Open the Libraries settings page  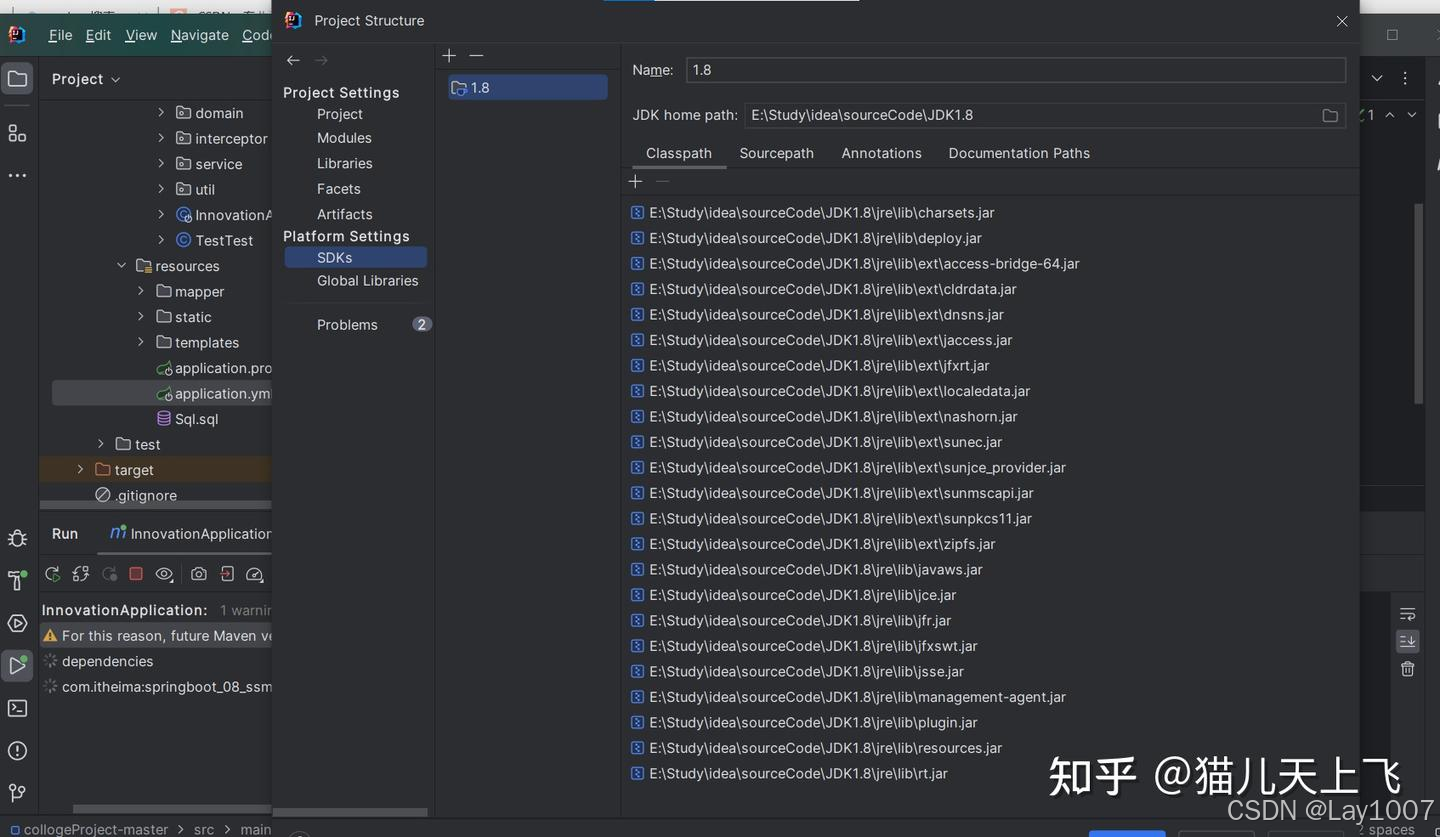[x=345, y=163]
